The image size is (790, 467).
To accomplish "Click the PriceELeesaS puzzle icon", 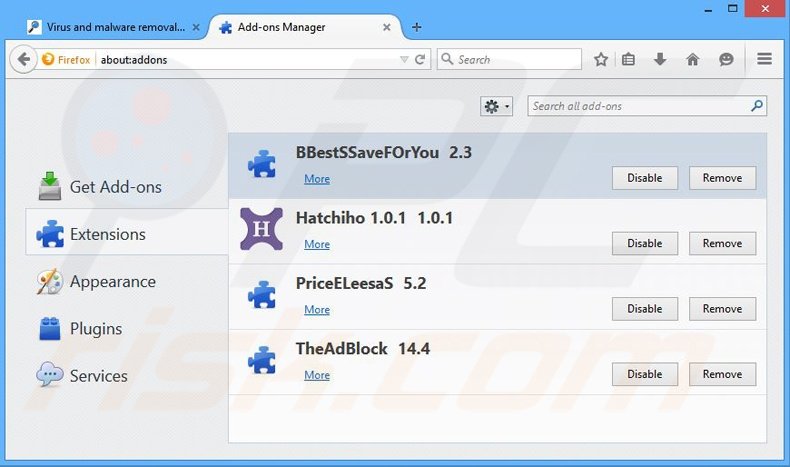I will (261, 295).
